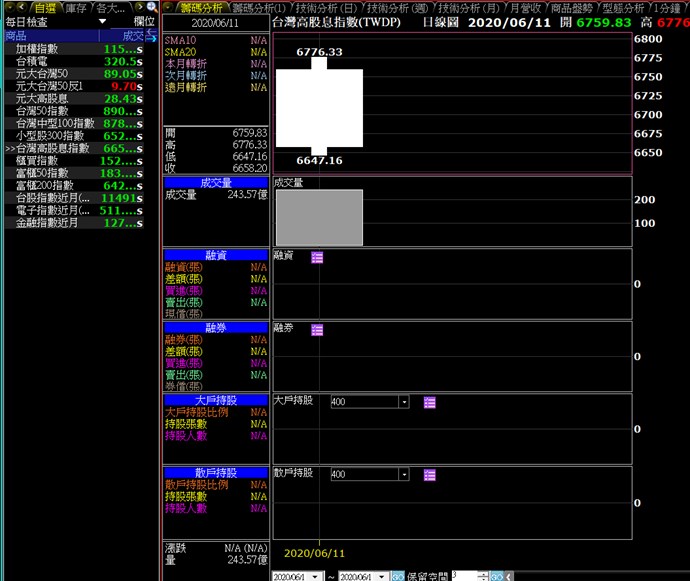Click the 大戶持股 purple list icon
This screenshot has width=690, height=581.
tap(429, 402)
